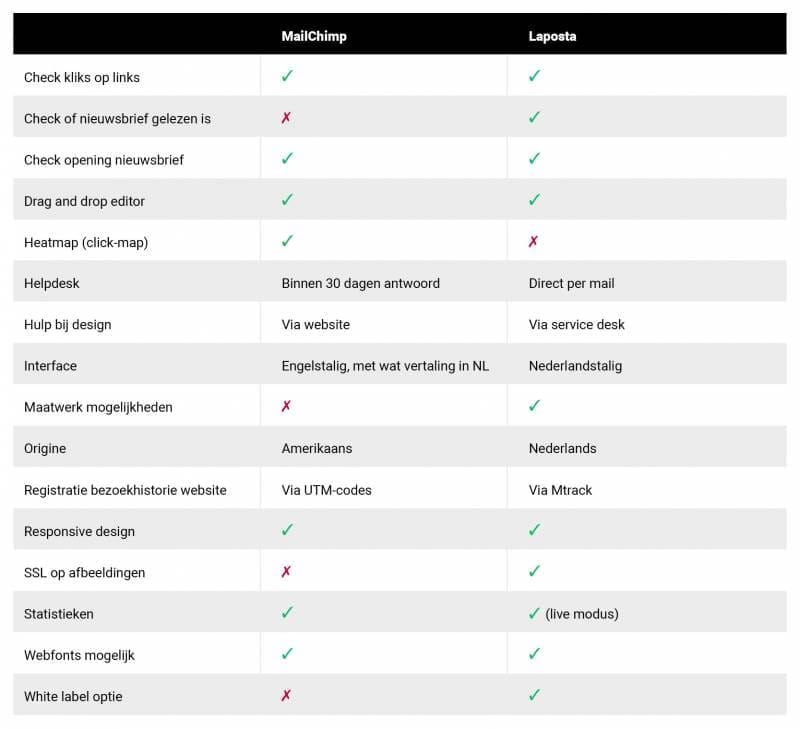Click 'Engelstalig, met wat vertaling in NL' text
This screenshot has height=729, width=800.
pyautogui.click(x=385, y=366)
